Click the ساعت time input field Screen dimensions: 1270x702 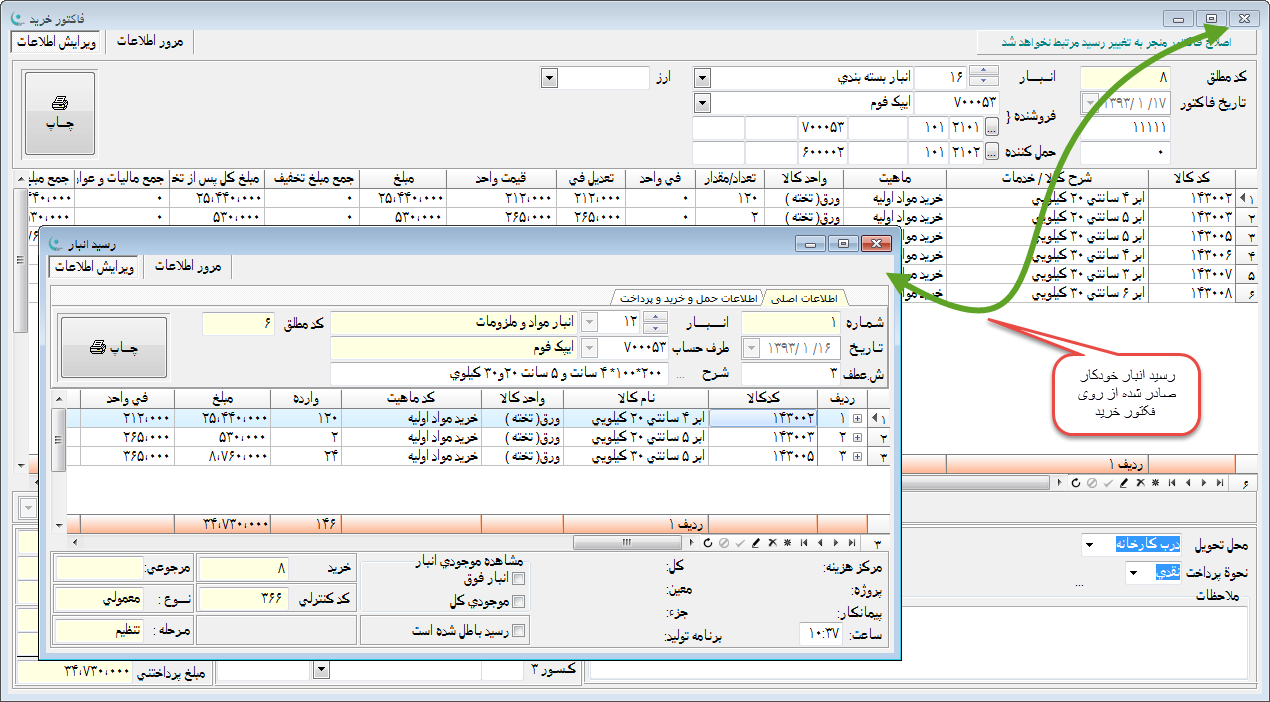tap(823, 633)
